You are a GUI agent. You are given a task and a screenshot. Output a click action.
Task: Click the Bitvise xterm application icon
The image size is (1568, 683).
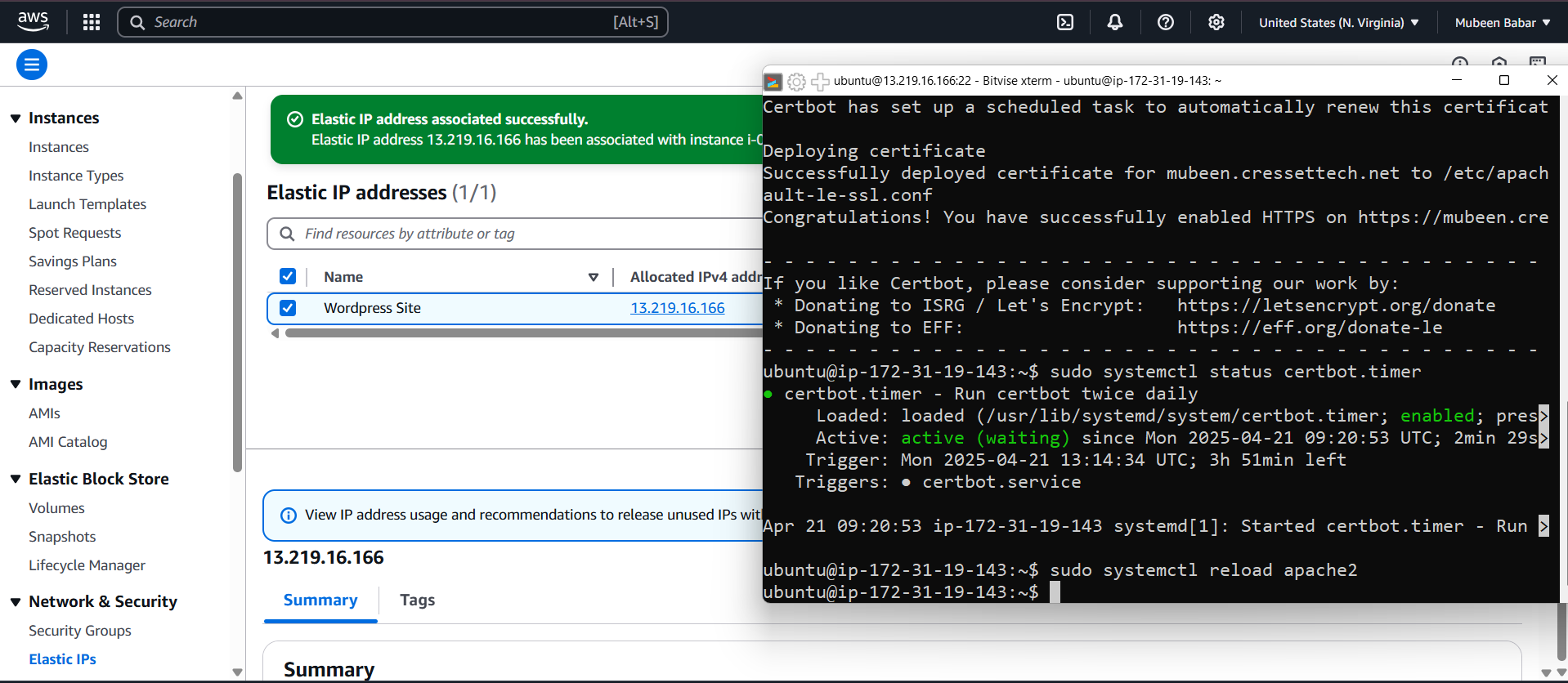(773, 81)
